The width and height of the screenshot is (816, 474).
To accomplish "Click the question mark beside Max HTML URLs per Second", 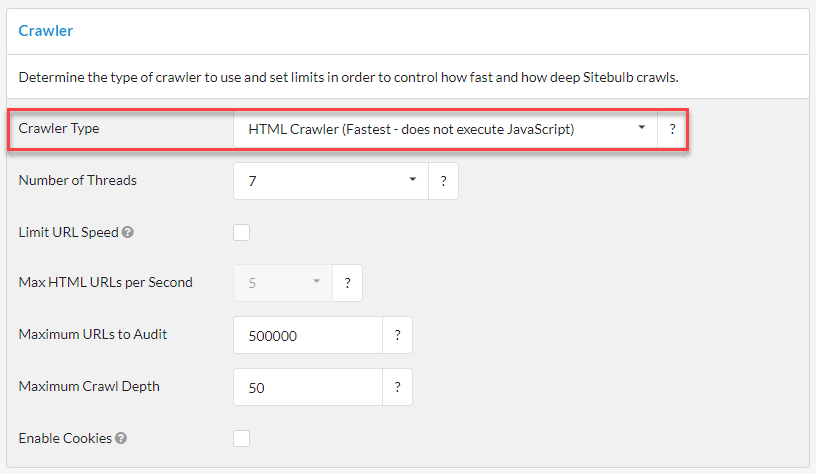I will pyautogui.click(x=347, y=283).
